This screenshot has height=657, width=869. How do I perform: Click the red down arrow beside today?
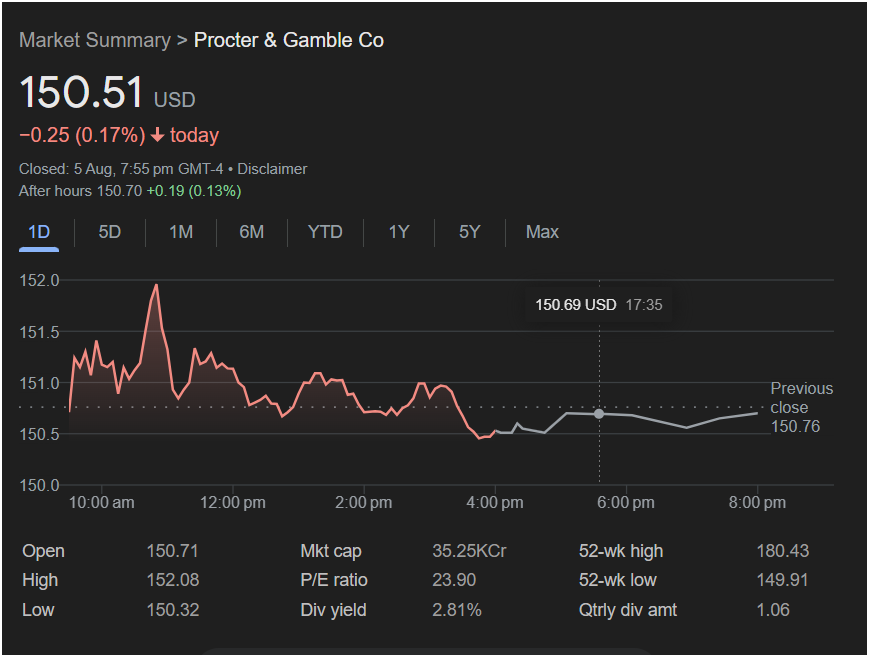coord(157,135)
